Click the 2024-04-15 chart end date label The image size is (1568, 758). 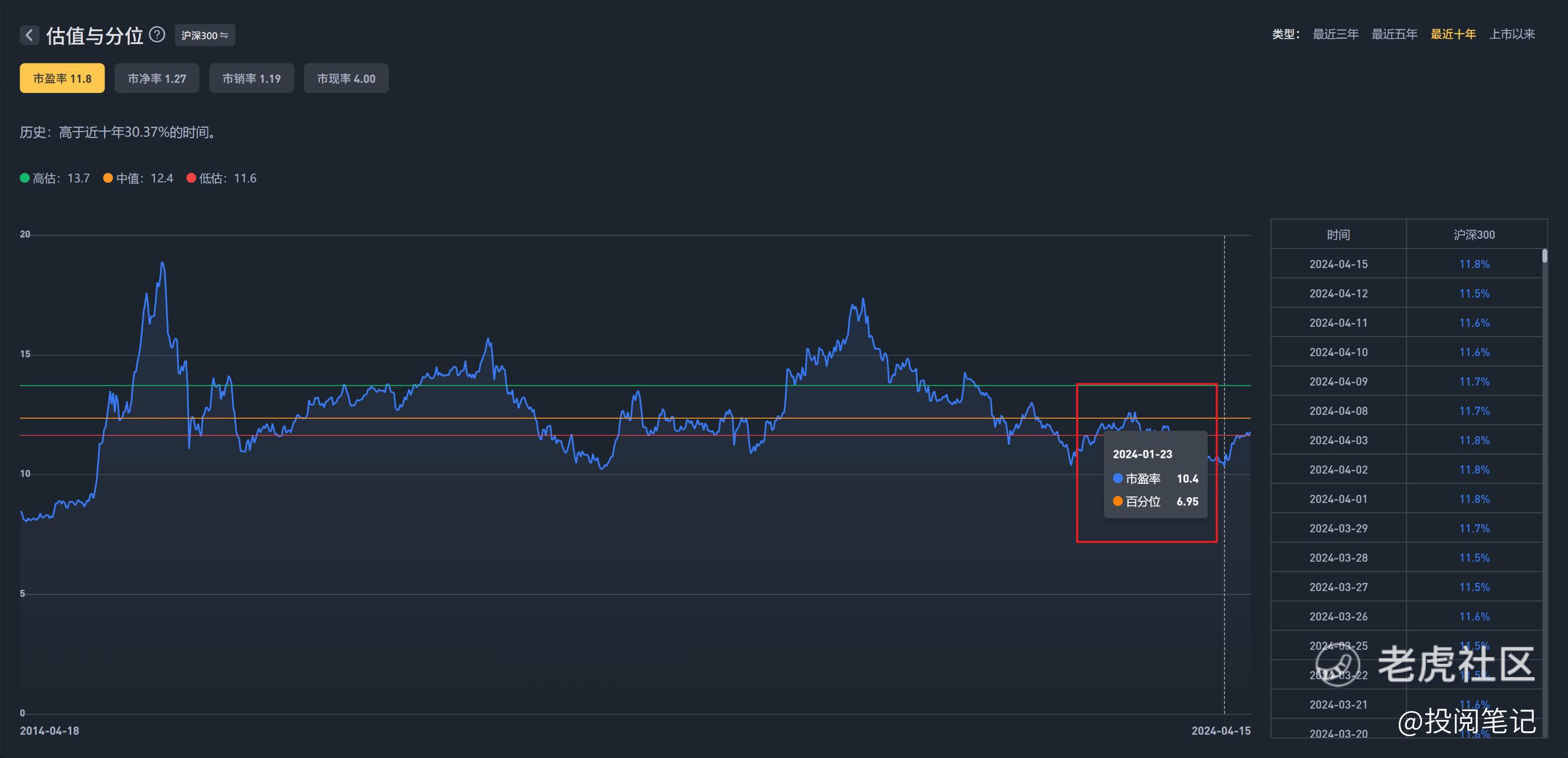coord(1221,731)
